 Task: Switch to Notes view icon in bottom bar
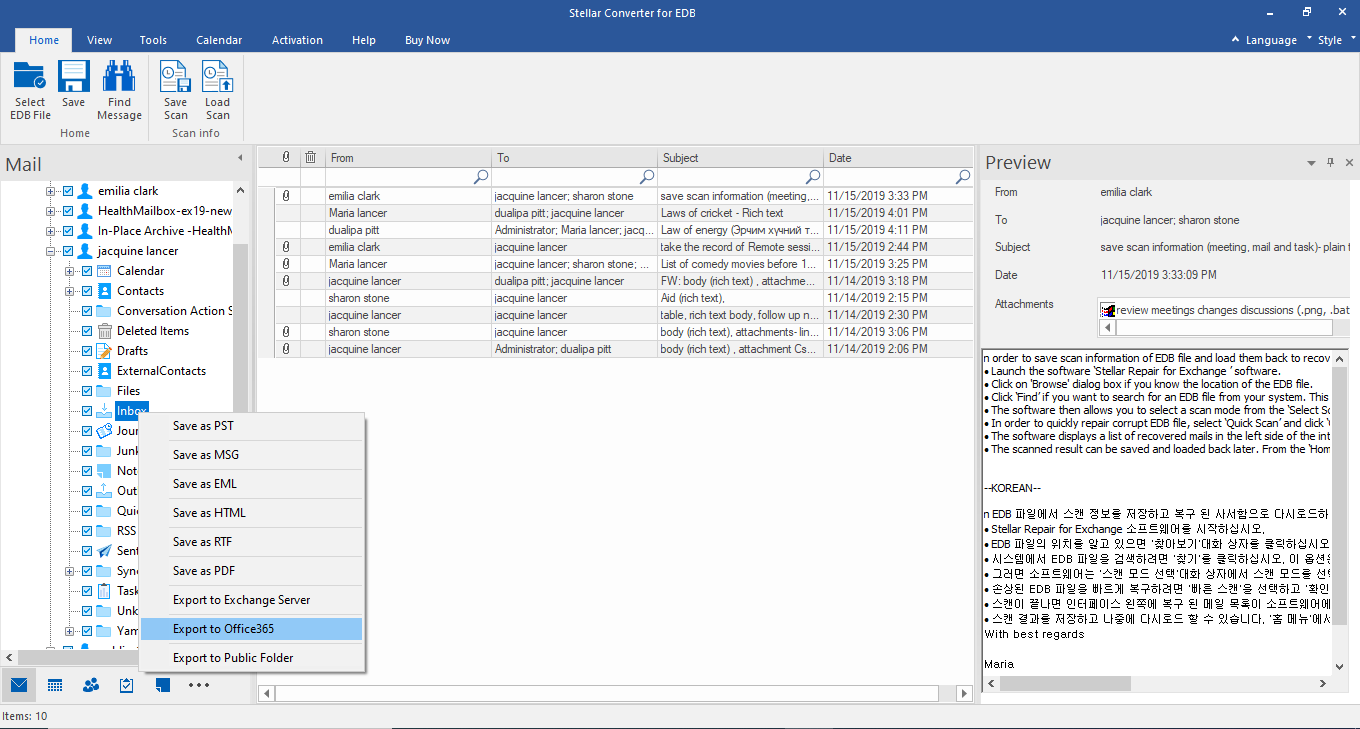pos(163,685)
